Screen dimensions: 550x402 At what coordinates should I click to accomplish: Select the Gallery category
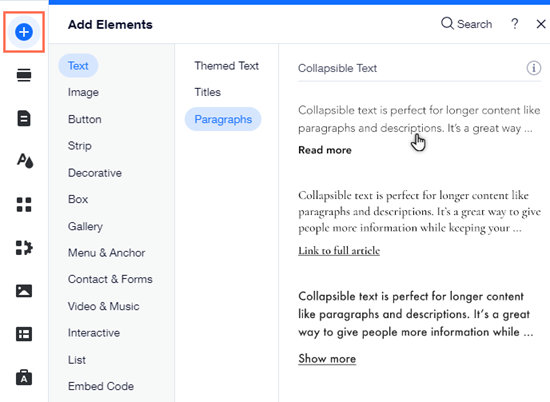[85, 226]
